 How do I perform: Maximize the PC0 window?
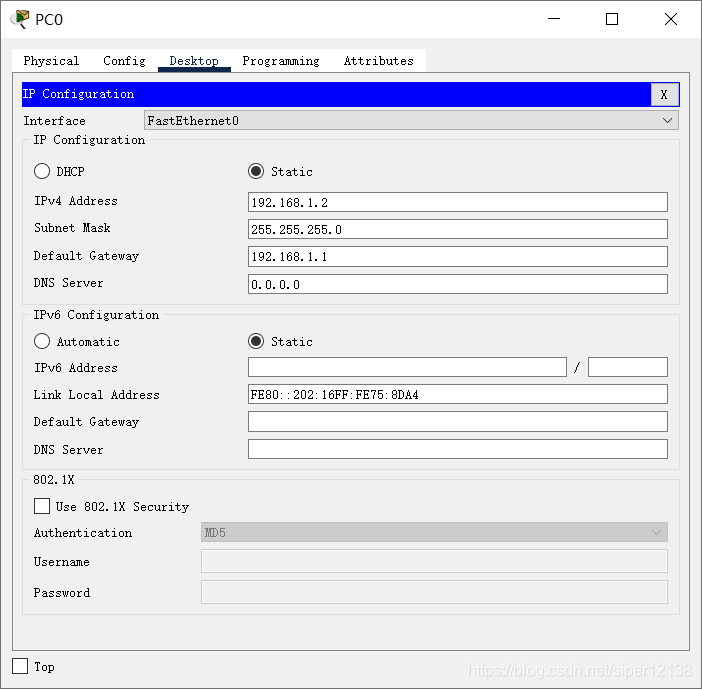click(x=612, y=19)
